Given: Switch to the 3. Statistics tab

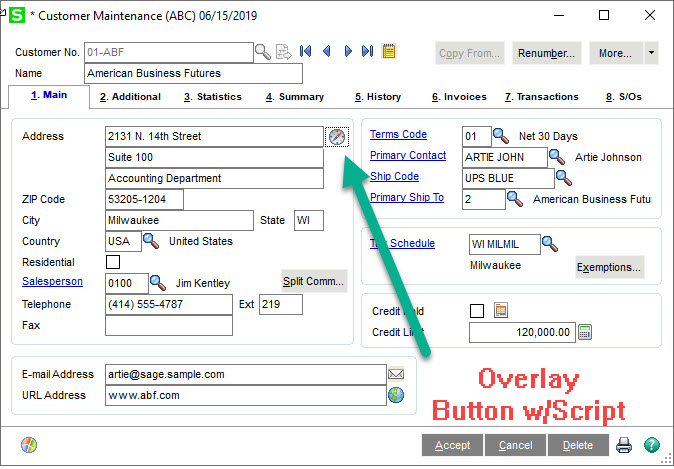Looking at the screenshot, I should [x=213, y=97].
